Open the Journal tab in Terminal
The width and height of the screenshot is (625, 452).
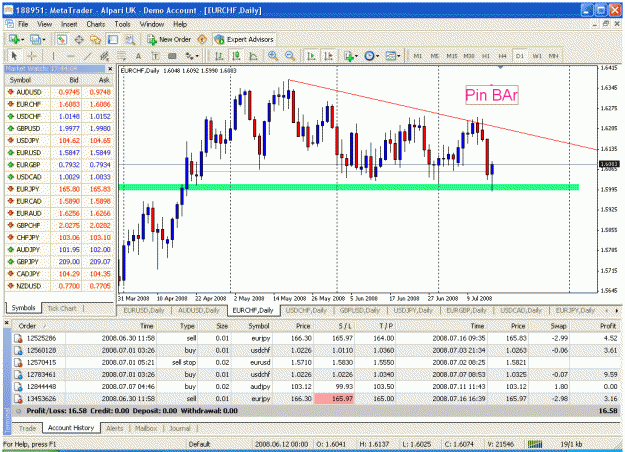click(180, 428)
